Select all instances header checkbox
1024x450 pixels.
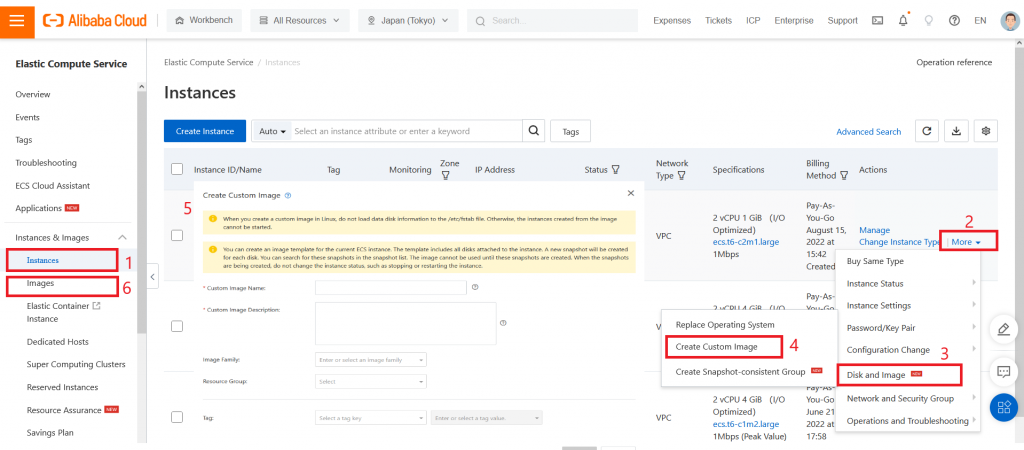(177, 169)
